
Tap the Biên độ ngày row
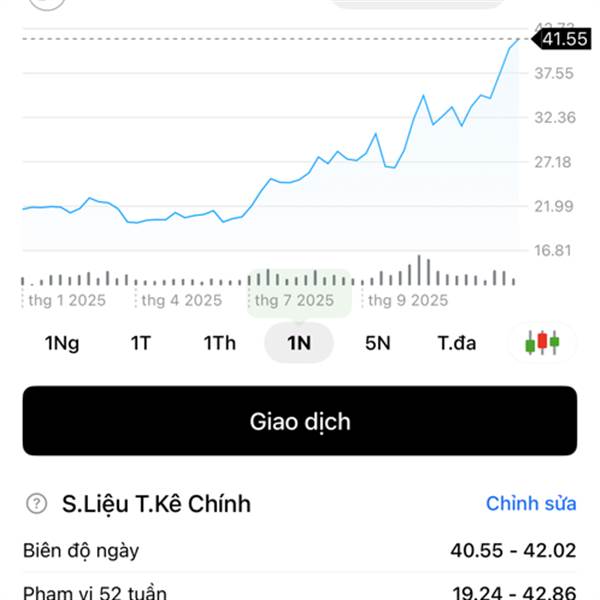(x=300, y=550)
